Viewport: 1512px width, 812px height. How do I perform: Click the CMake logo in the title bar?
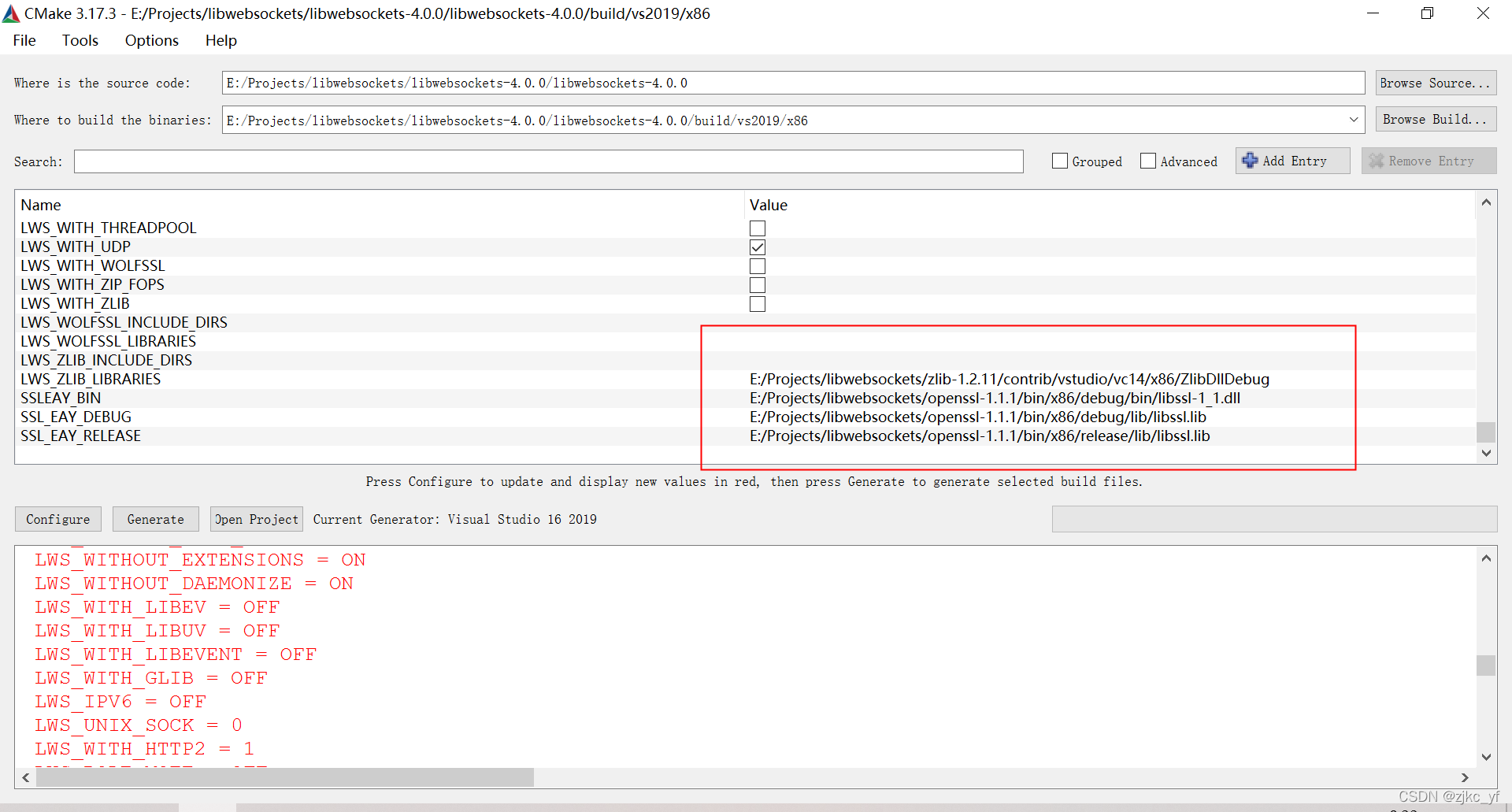pos(11,13)
